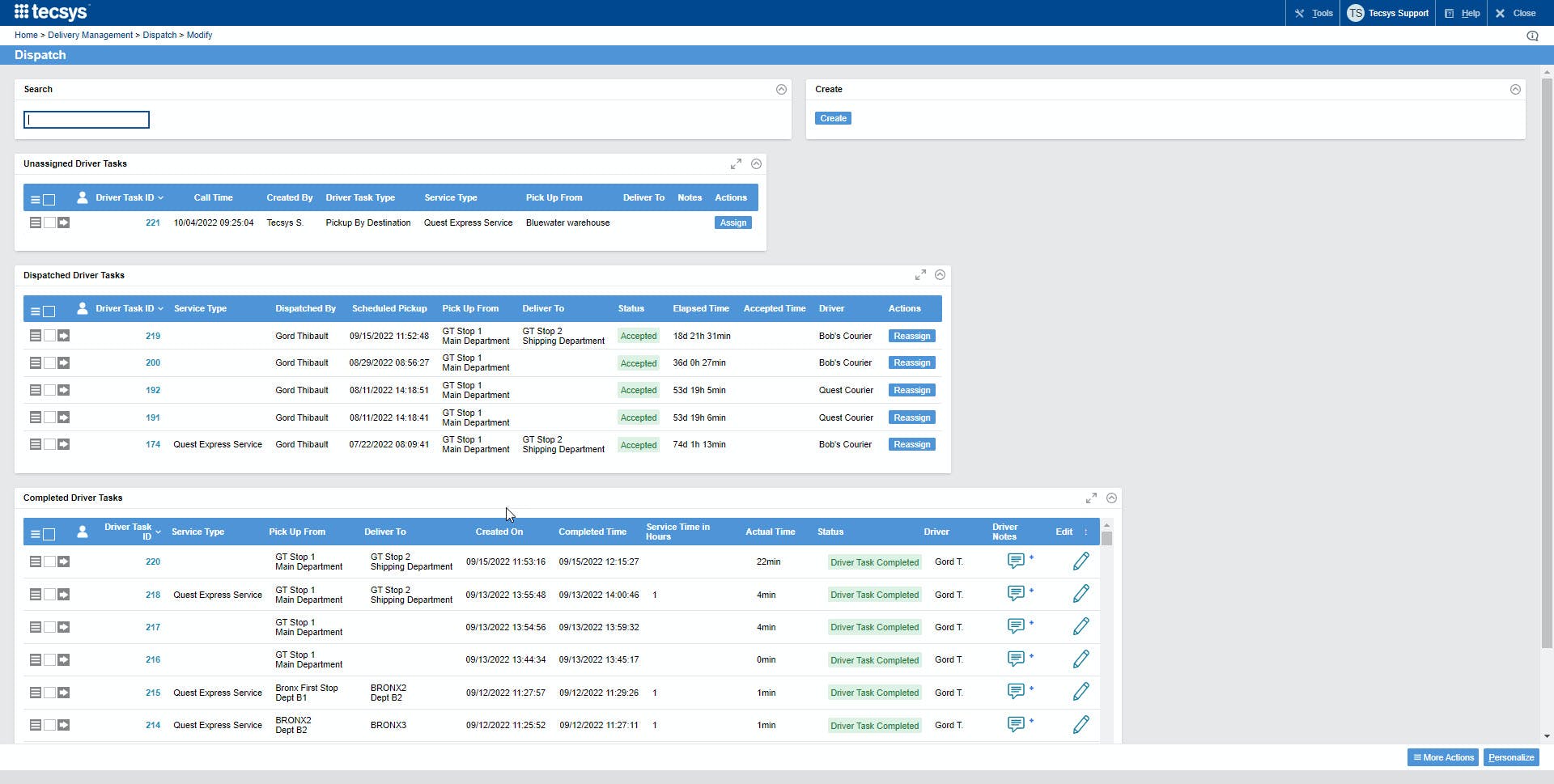
Task: Click the chat icon below Close
Action: [1532, 36]
